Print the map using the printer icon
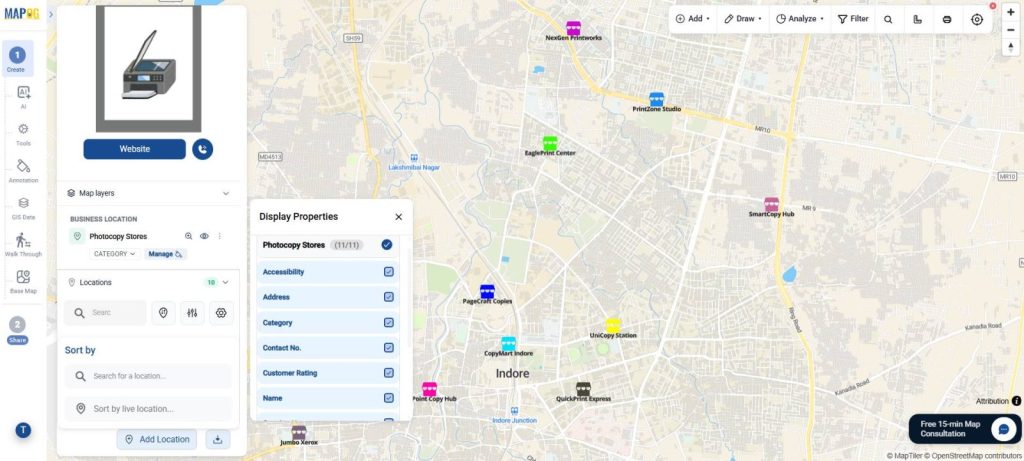Screen dimensions: 1024x461 tap(947, 19)
